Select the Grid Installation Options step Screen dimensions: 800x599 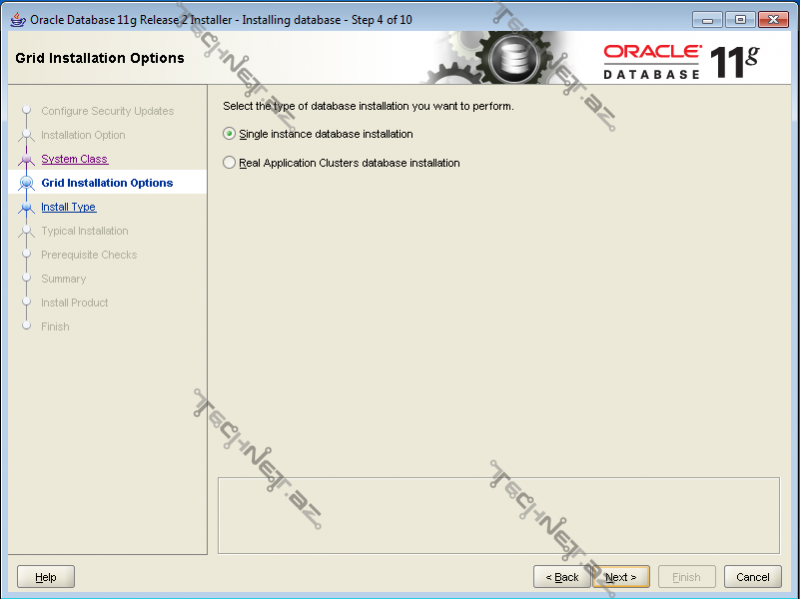click(x=107, y=183)
